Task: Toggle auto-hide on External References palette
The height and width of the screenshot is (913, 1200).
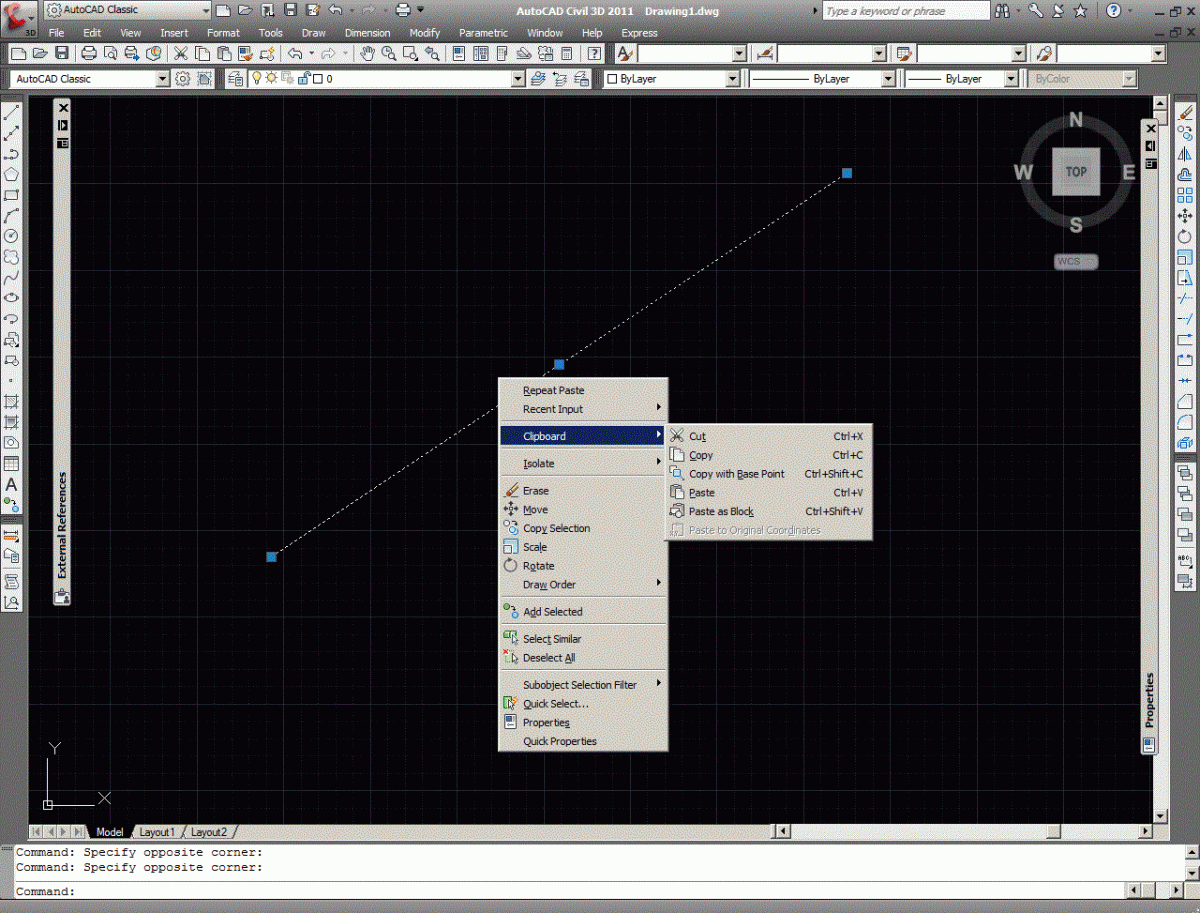Action: 62,125
